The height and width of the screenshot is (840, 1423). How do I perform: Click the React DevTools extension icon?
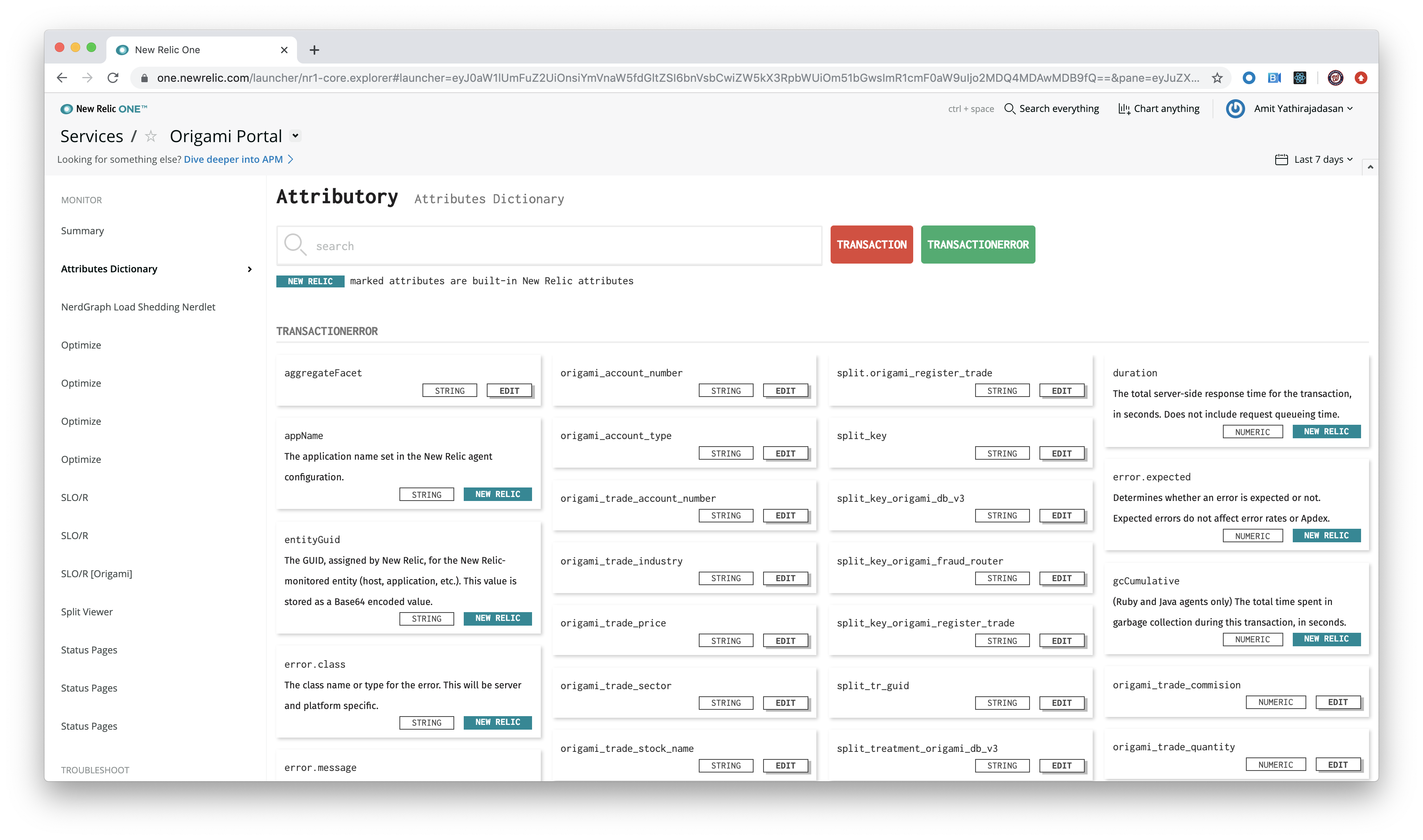pos(1300,78)
